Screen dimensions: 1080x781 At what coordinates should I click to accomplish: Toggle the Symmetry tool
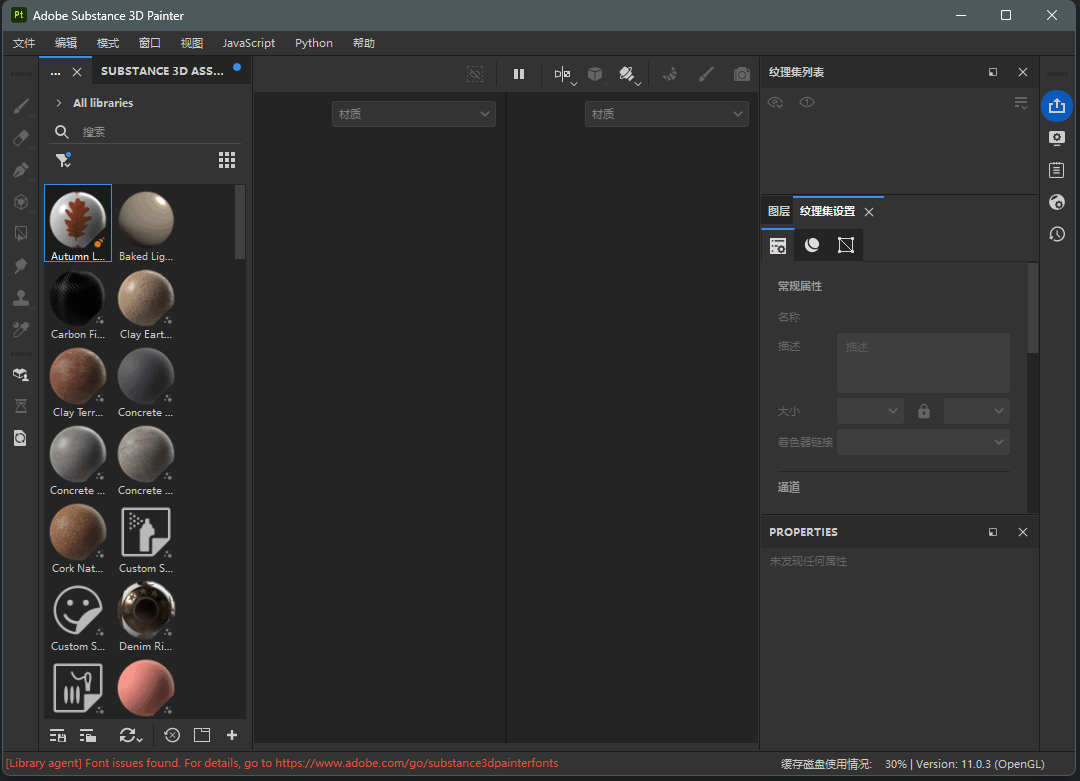(x=561, y=74)
